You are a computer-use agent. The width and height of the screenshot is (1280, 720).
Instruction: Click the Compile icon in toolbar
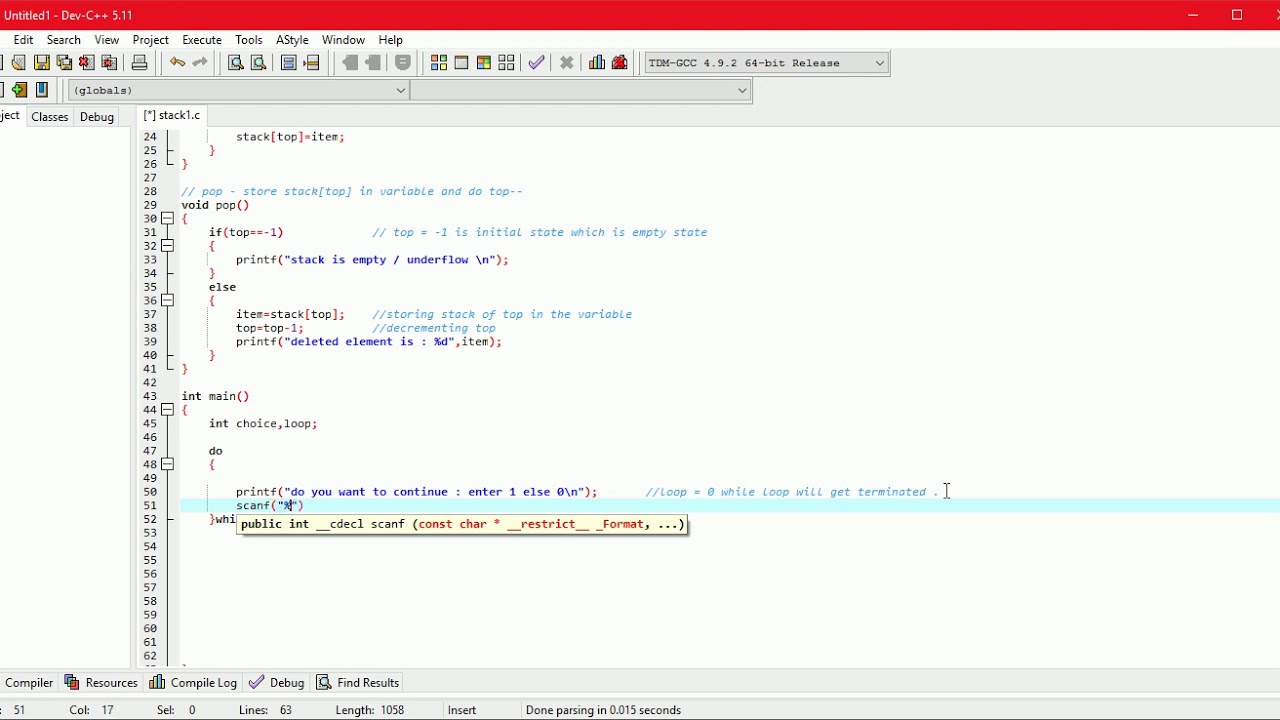coord(439,63)
